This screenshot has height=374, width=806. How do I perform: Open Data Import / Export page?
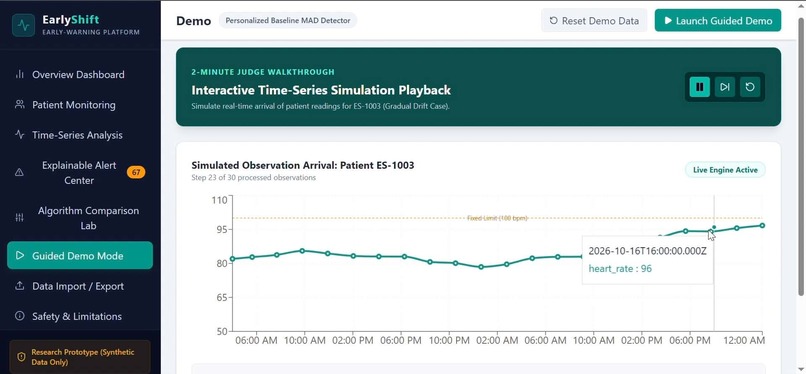point(80,286)
